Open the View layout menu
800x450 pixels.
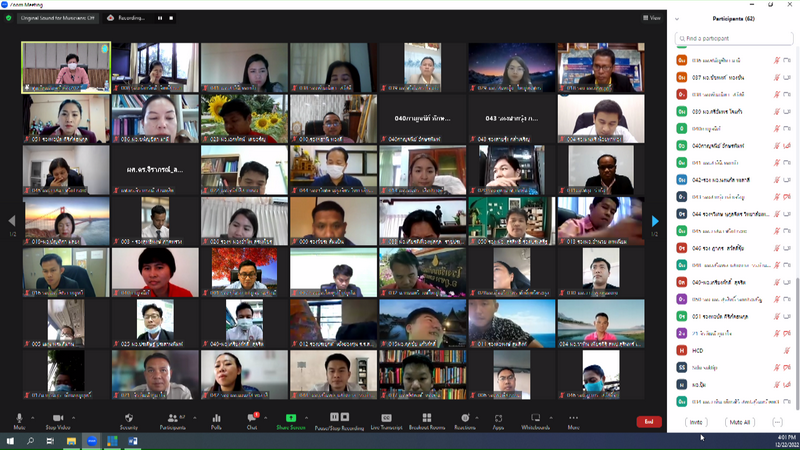click(652, 18)
